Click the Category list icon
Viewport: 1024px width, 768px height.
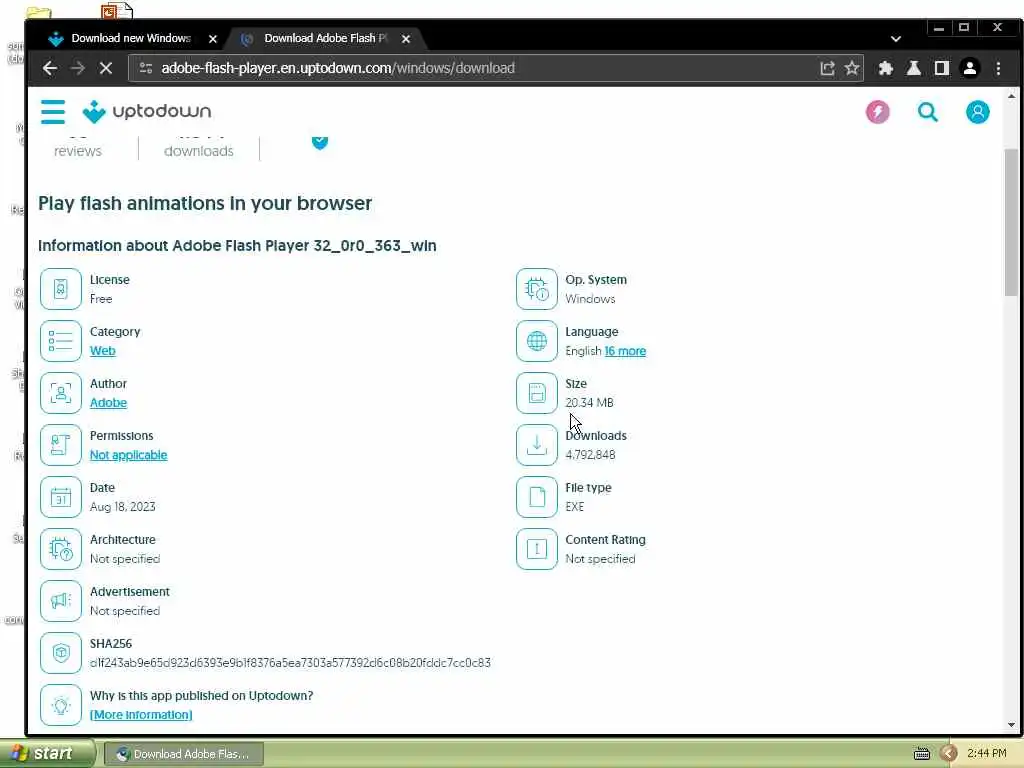(61, 341)
